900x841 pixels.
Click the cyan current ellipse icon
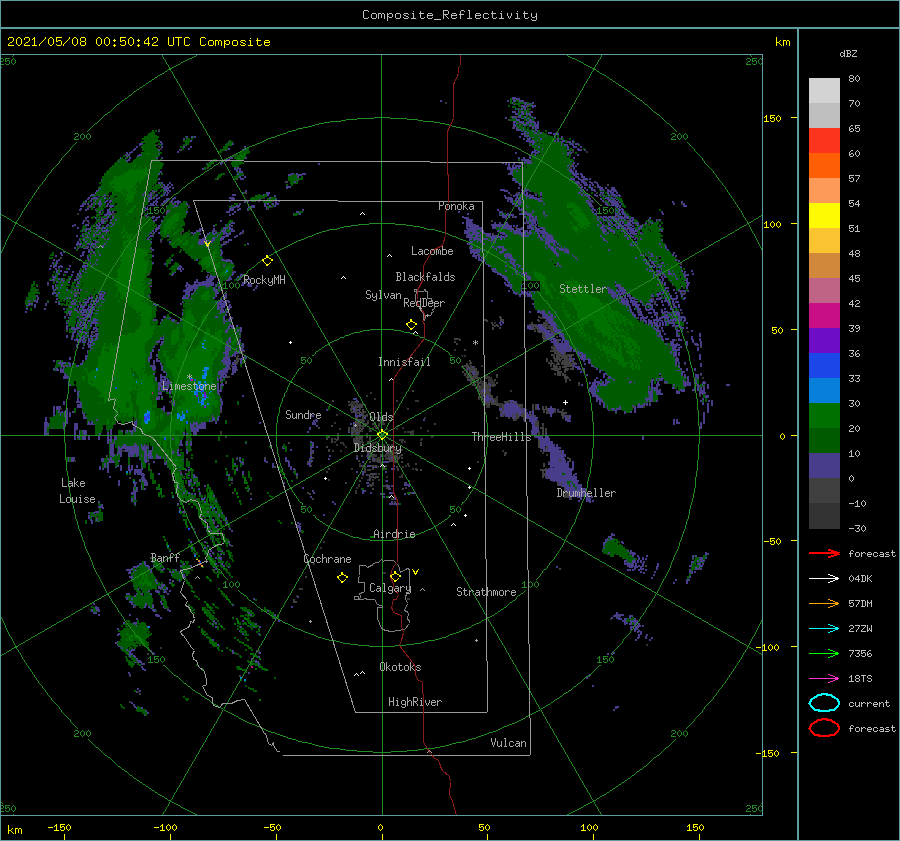point(824,703)
